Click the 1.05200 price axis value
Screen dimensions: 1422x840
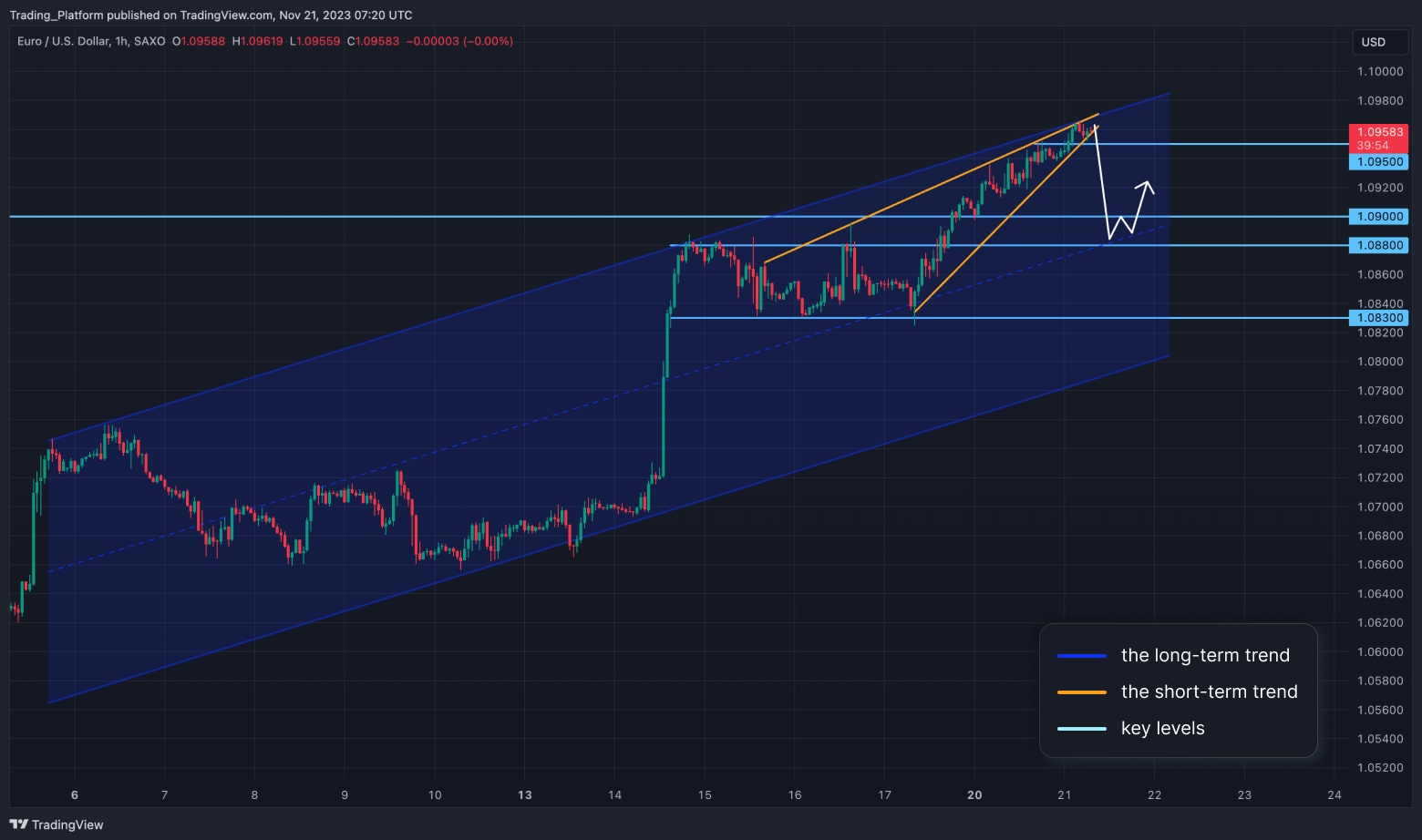coord(1380,767)
